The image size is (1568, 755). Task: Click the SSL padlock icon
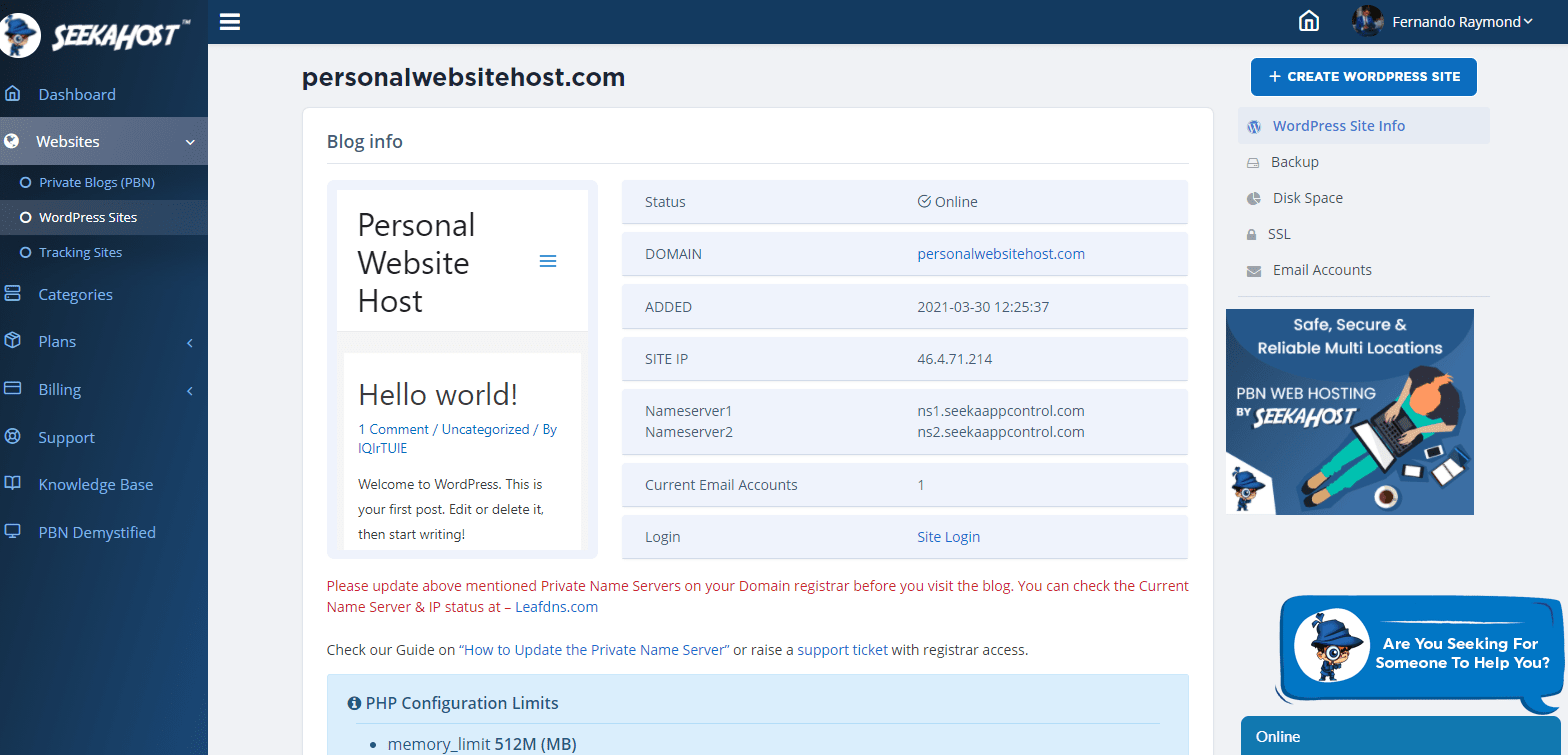click(x=1251, y=235)
